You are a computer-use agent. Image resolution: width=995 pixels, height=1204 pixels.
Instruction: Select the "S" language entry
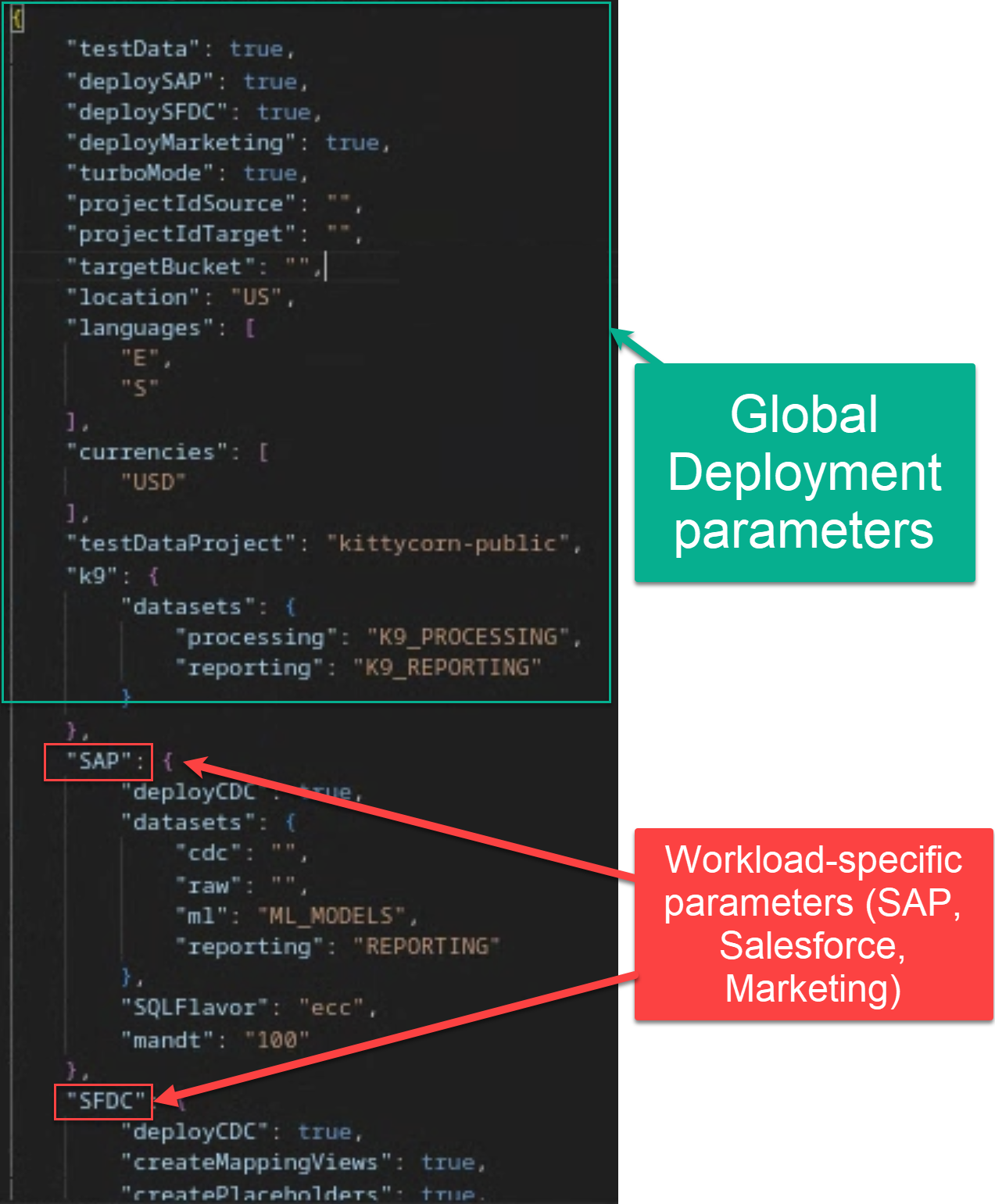point(141,388)
